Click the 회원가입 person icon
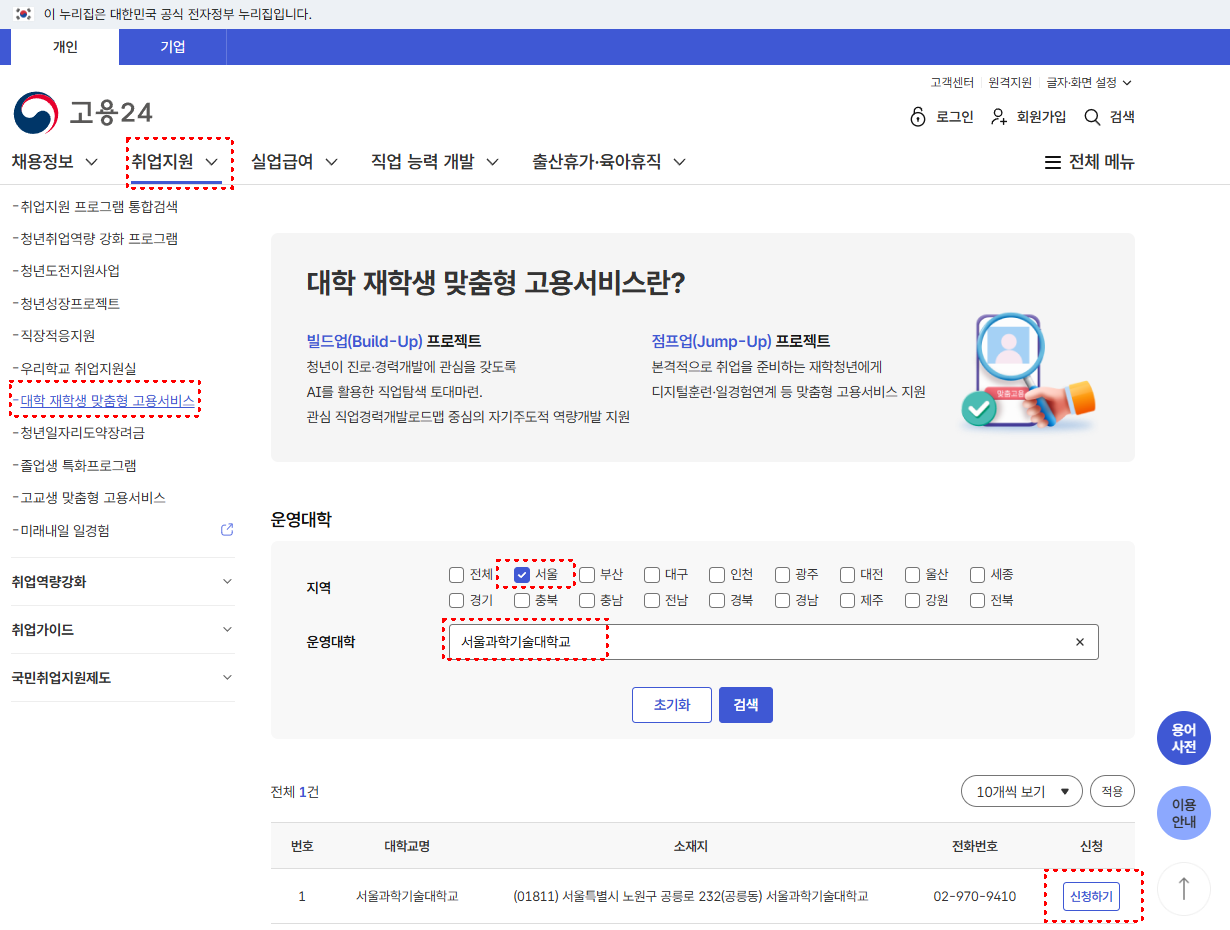The image size is (1230, 930). pos(998,117)
